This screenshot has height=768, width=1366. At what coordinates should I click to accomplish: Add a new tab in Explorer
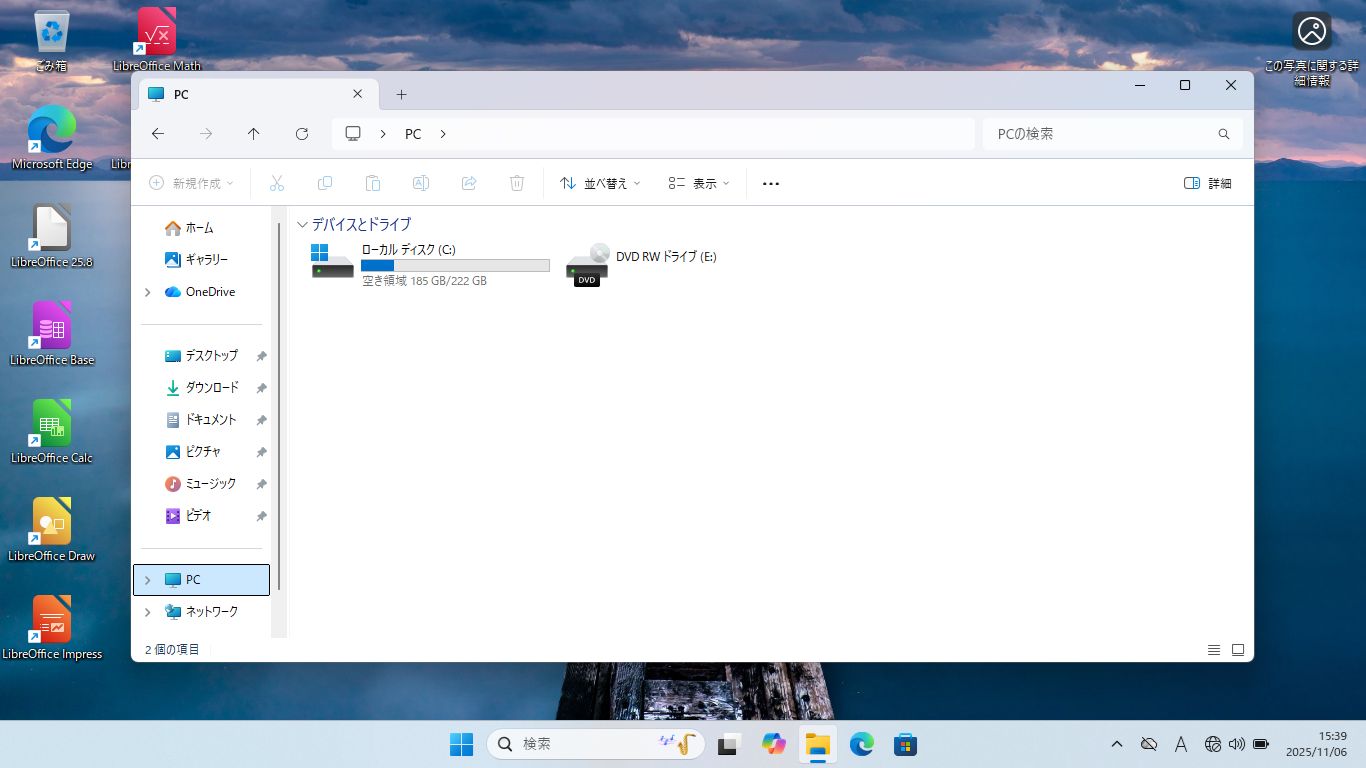(401, 95)
